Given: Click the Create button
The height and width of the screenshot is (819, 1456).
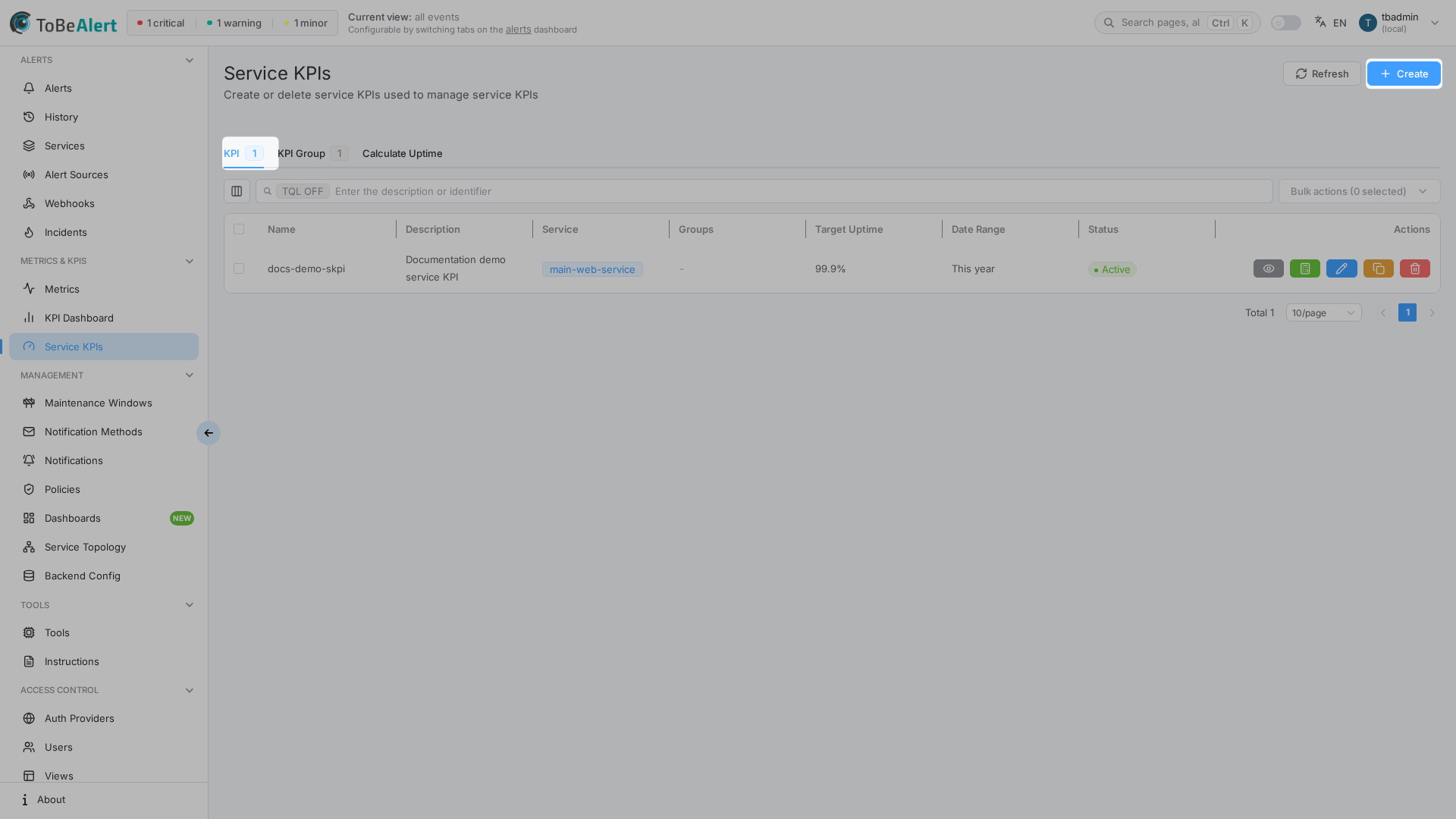Looking at the screenshot, I should point(1404,74).
